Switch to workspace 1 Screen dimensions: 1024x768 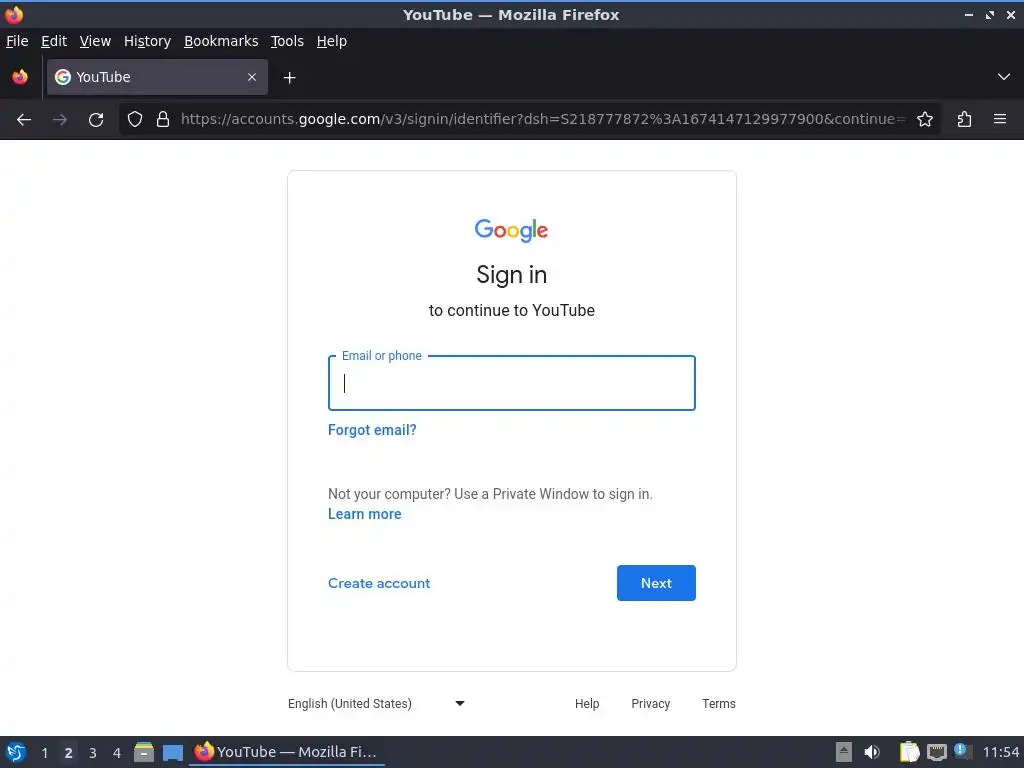coord(44,753)
